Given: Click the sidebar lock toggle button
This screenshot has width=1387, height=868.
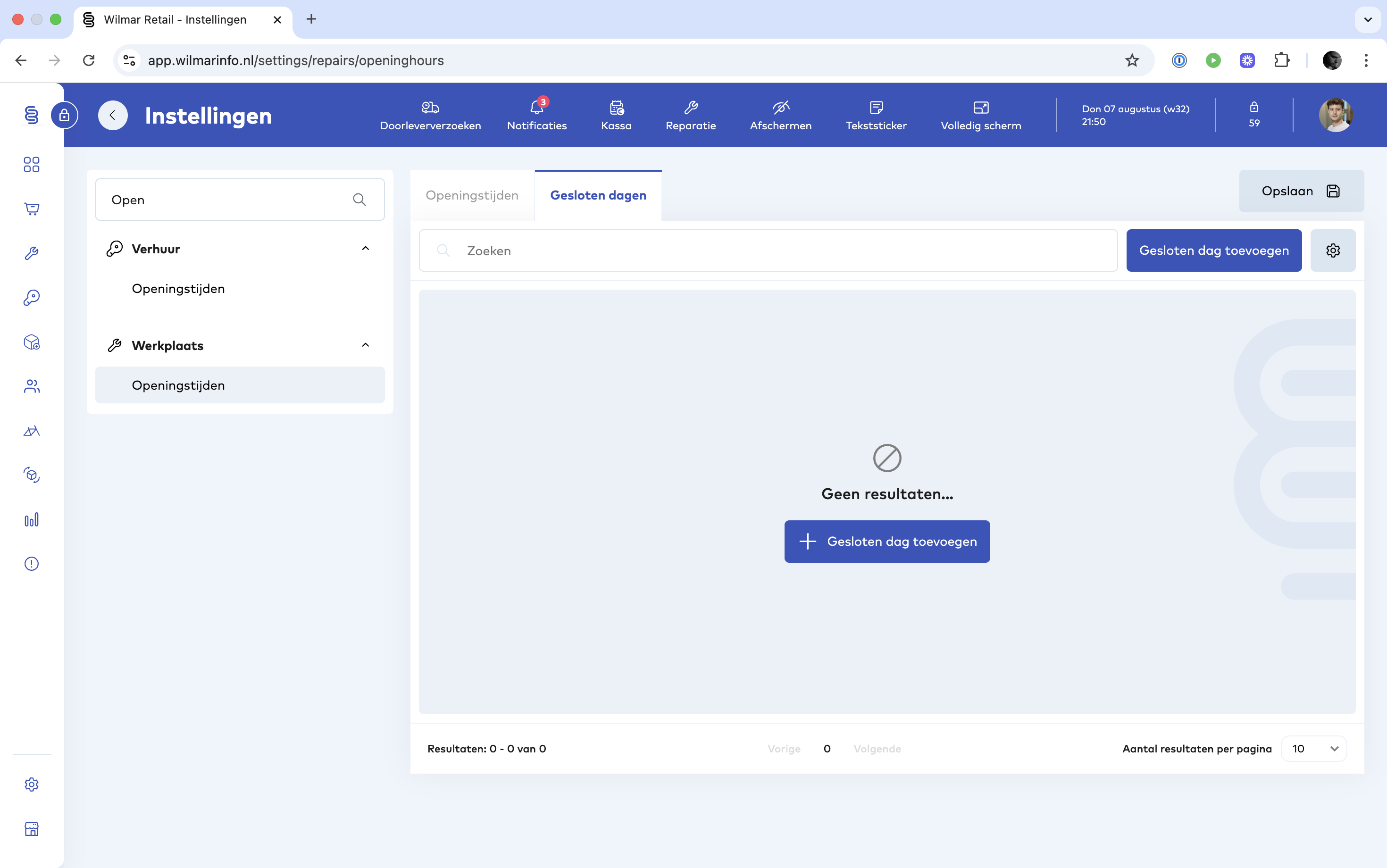Looking at the screenshot, I should pos(64,116).
